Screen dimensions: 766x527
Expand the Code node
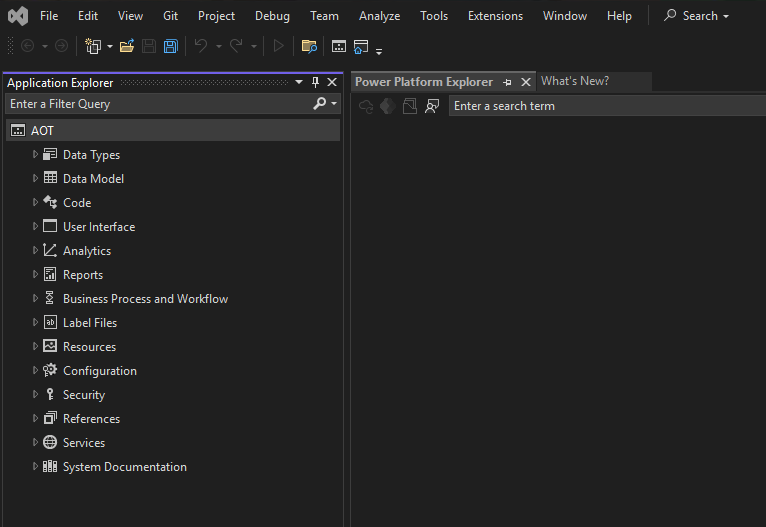35,202
